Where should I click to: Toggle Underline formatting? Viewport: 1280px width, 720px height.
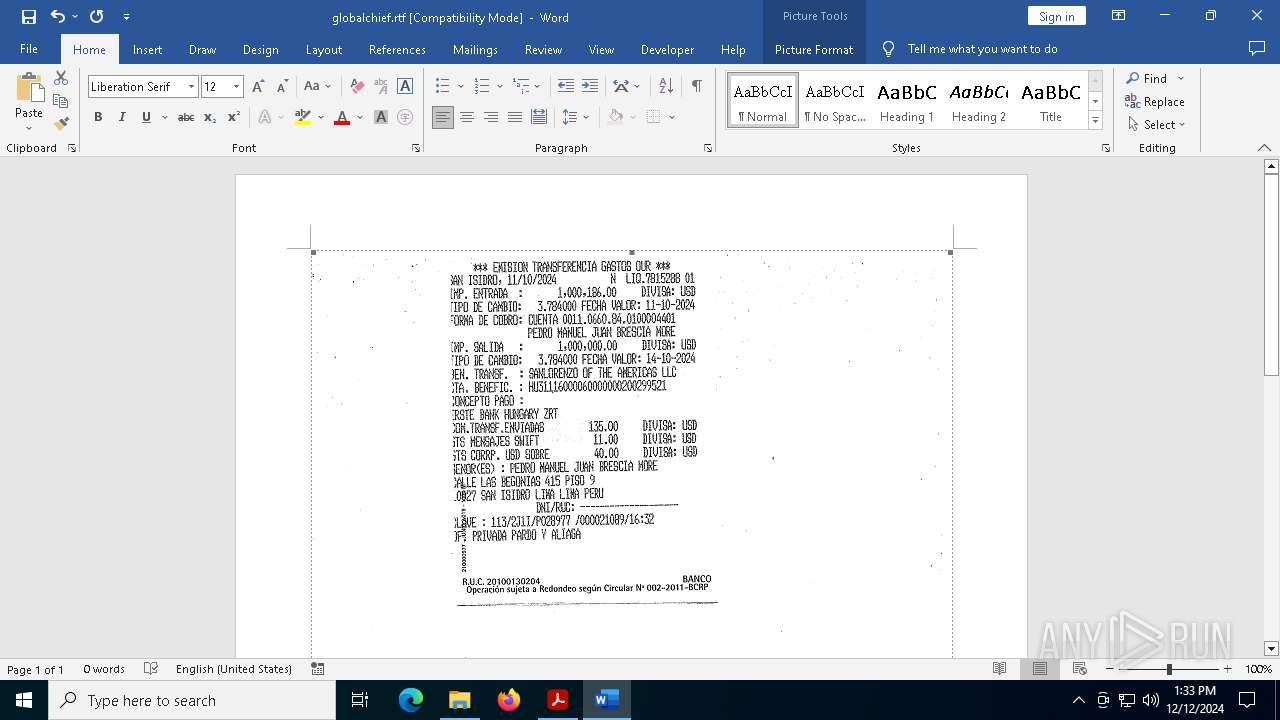click(x=146, y=117)
